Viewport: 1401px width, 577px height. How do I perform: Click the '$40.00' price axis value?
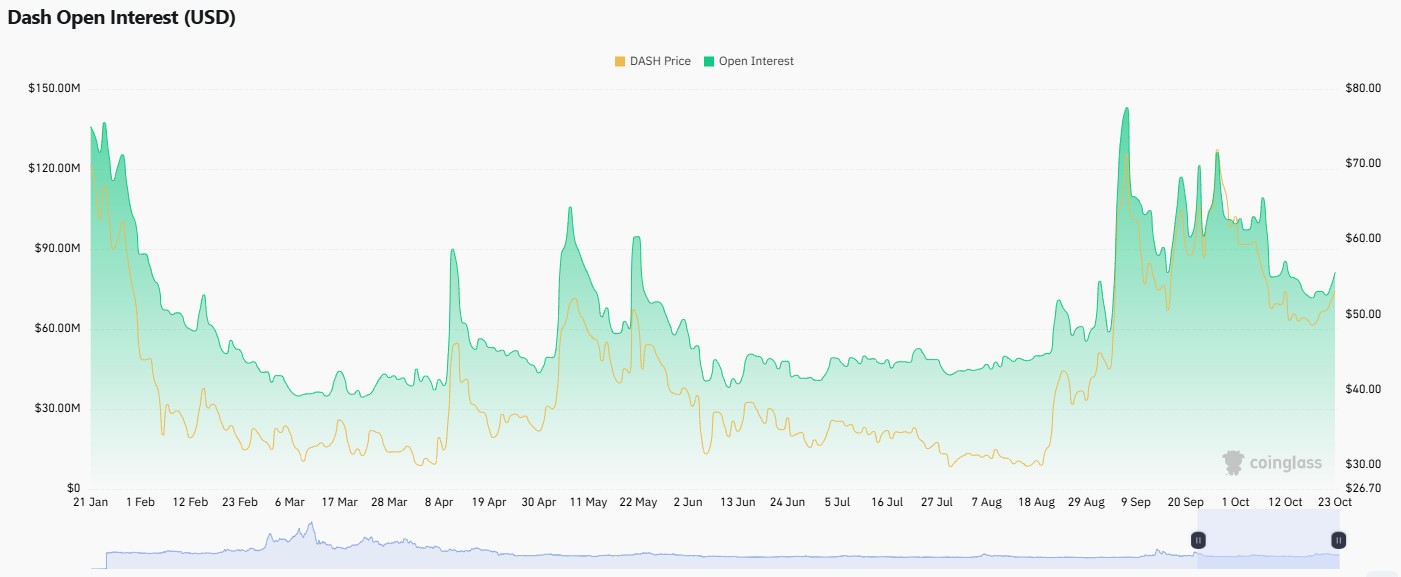click(1362, 389)
